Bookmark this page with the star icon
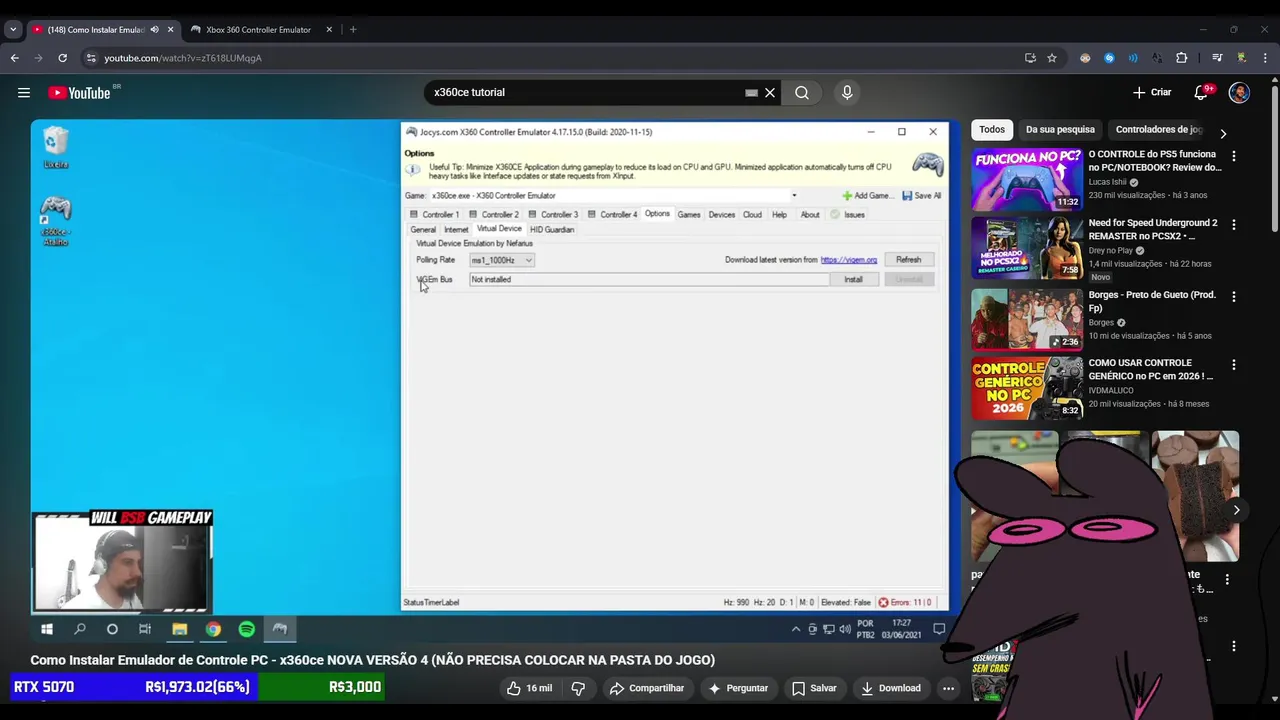The height and width of the screenshot is (720, 1280). (1052, 58)
